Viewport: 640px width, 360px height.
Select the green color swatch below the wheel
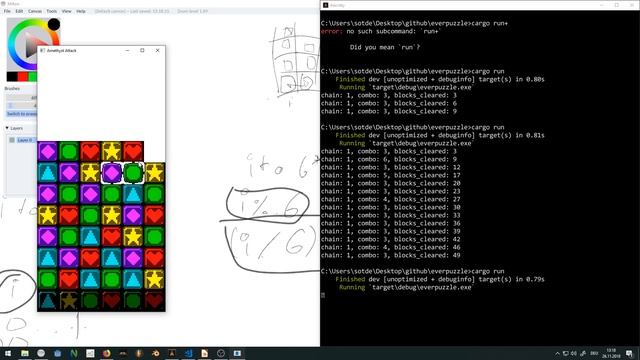33,76
